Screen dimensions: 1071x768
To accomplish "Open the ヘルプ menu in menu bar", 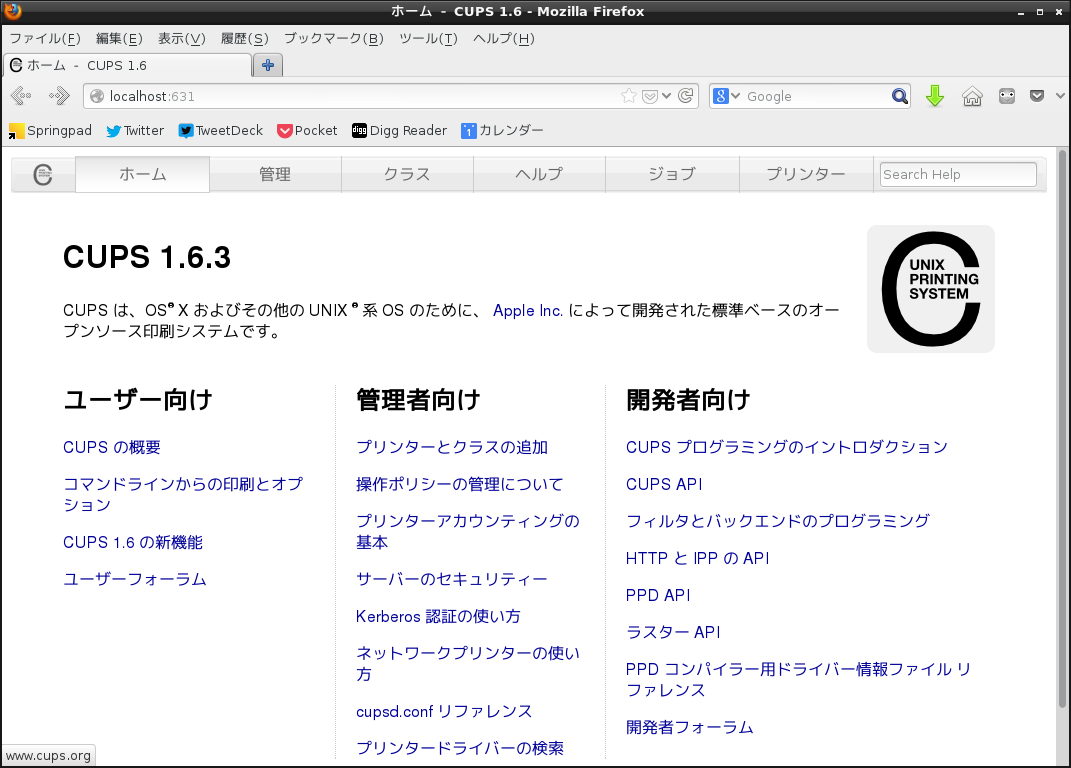I will [x=503, y=38].
